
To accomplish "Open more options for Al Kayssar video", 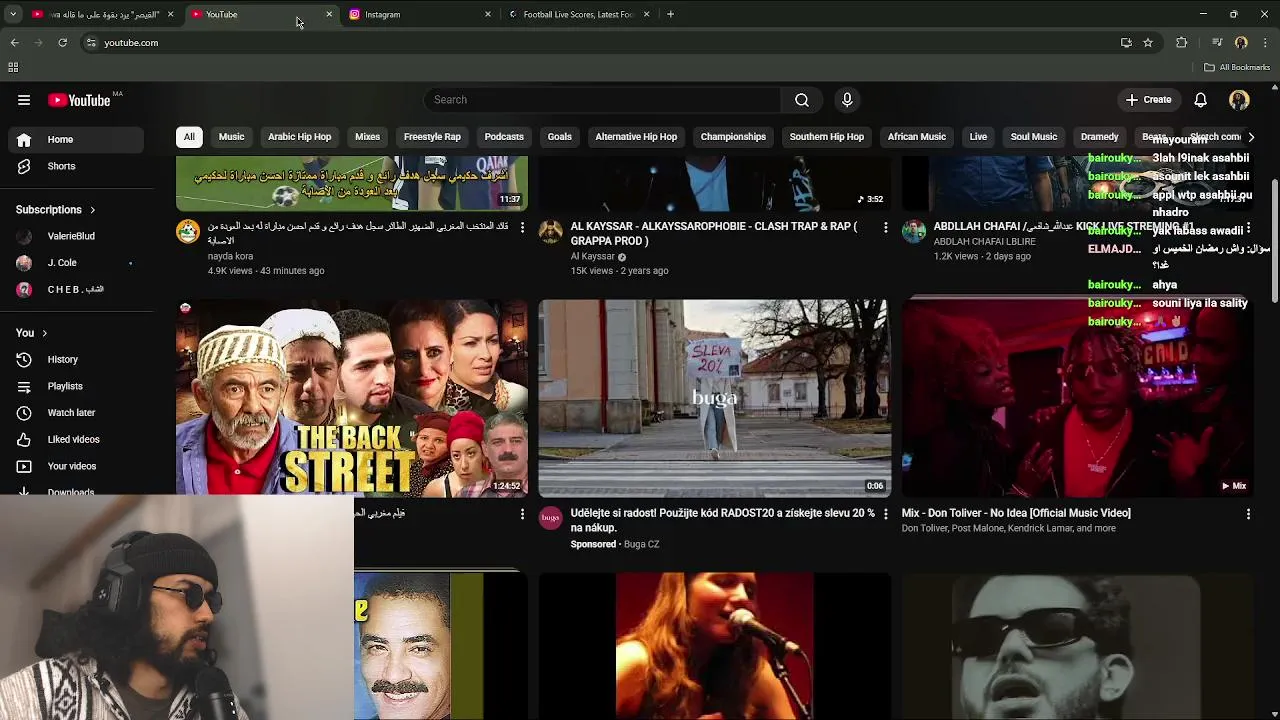I will click(x=885, y=228).
